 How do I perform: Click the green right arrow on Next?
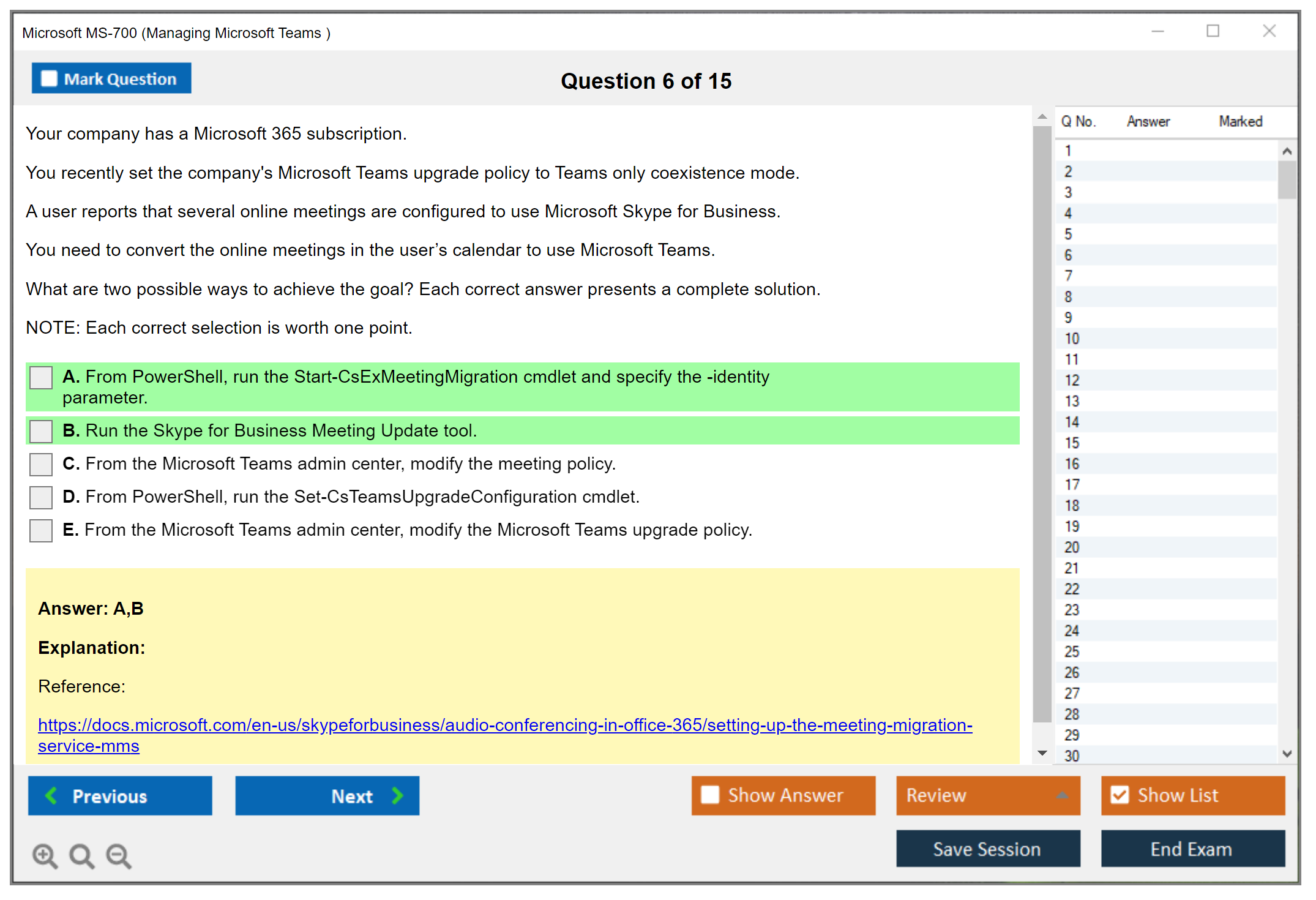tap(397, 796)
